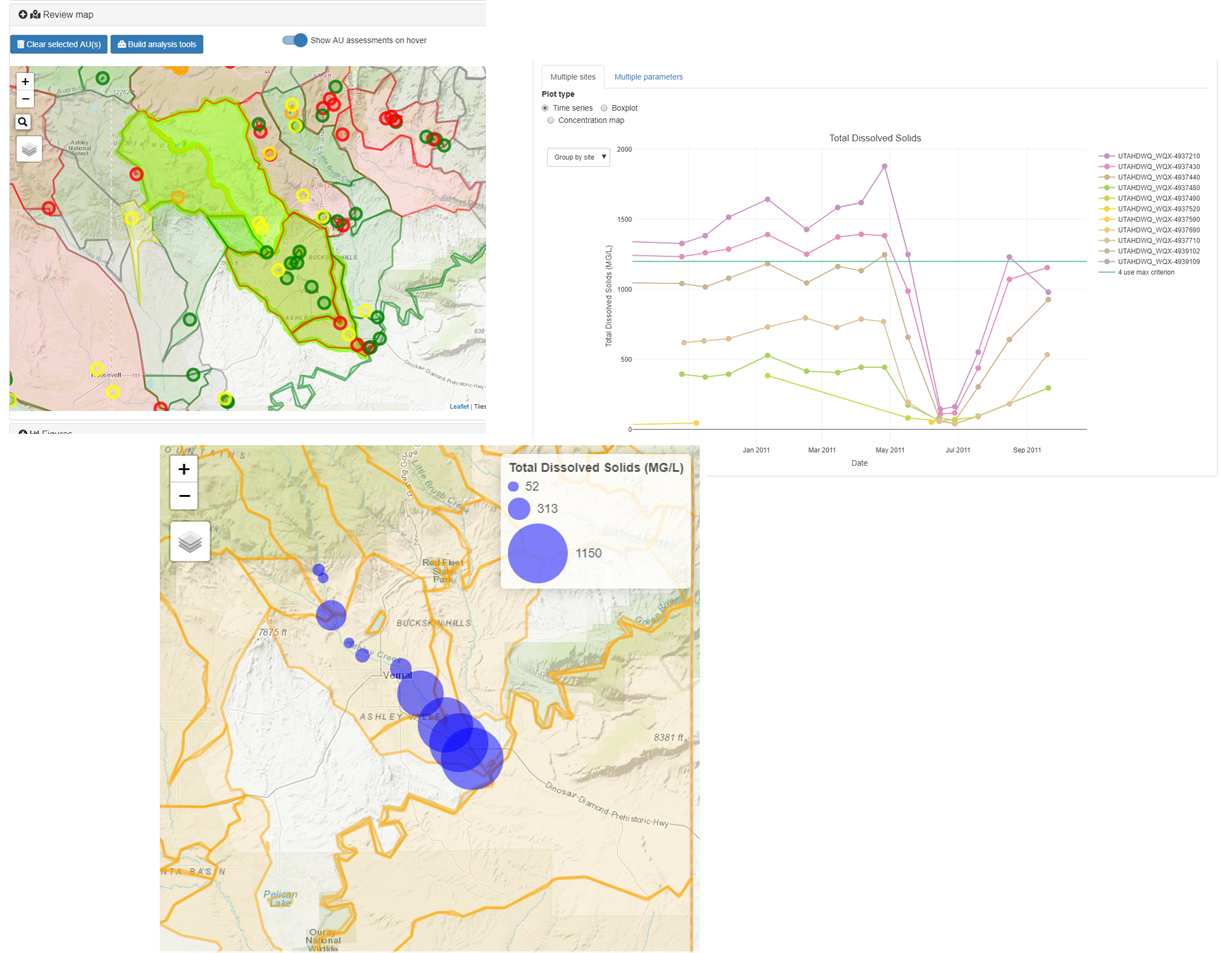The height and width of the screenshot is (953, 1222).
Task: Switch to the Multiple parameters tab
Action: (648, 77)
